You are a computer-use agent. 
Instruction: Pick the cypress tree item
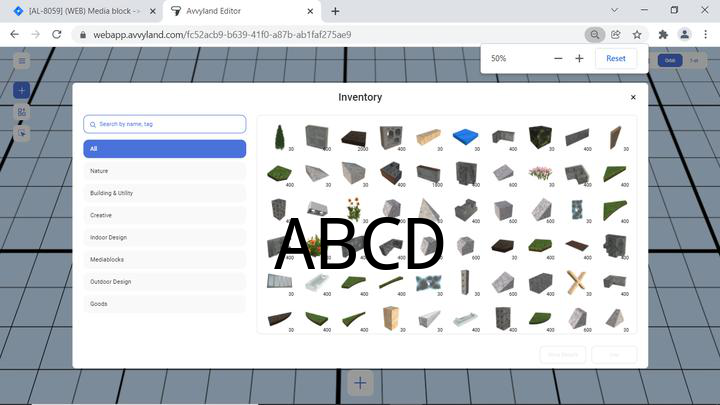(x=280, y=137)
